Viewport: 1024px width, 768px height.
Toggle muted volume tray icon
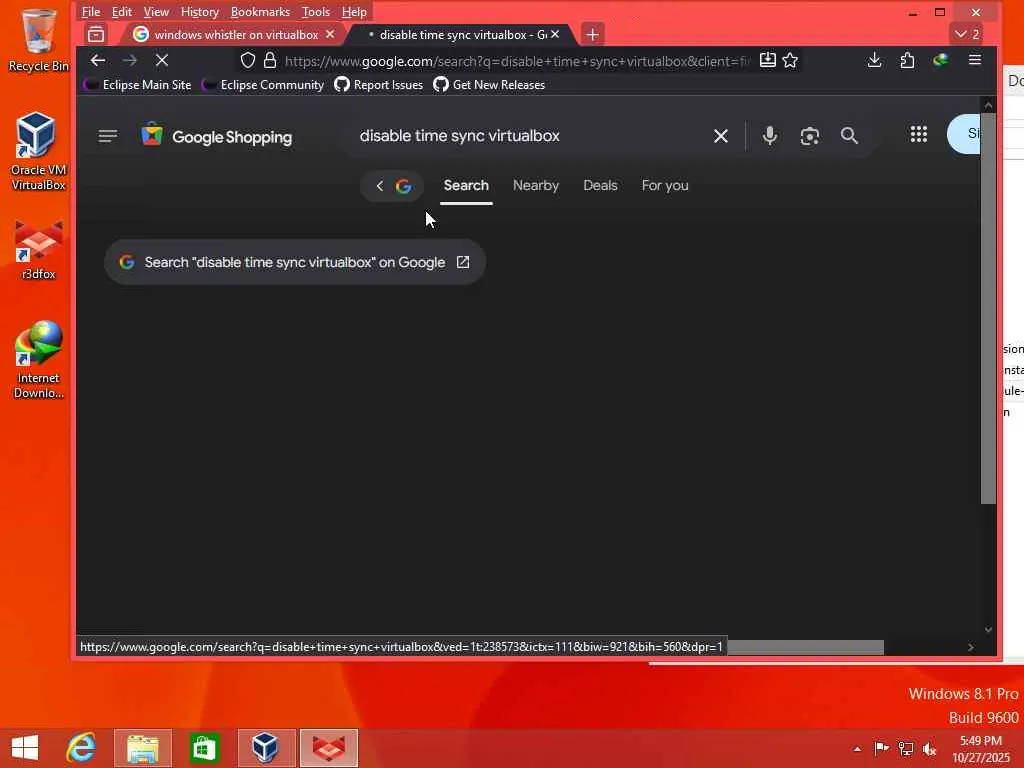[929, 749]
